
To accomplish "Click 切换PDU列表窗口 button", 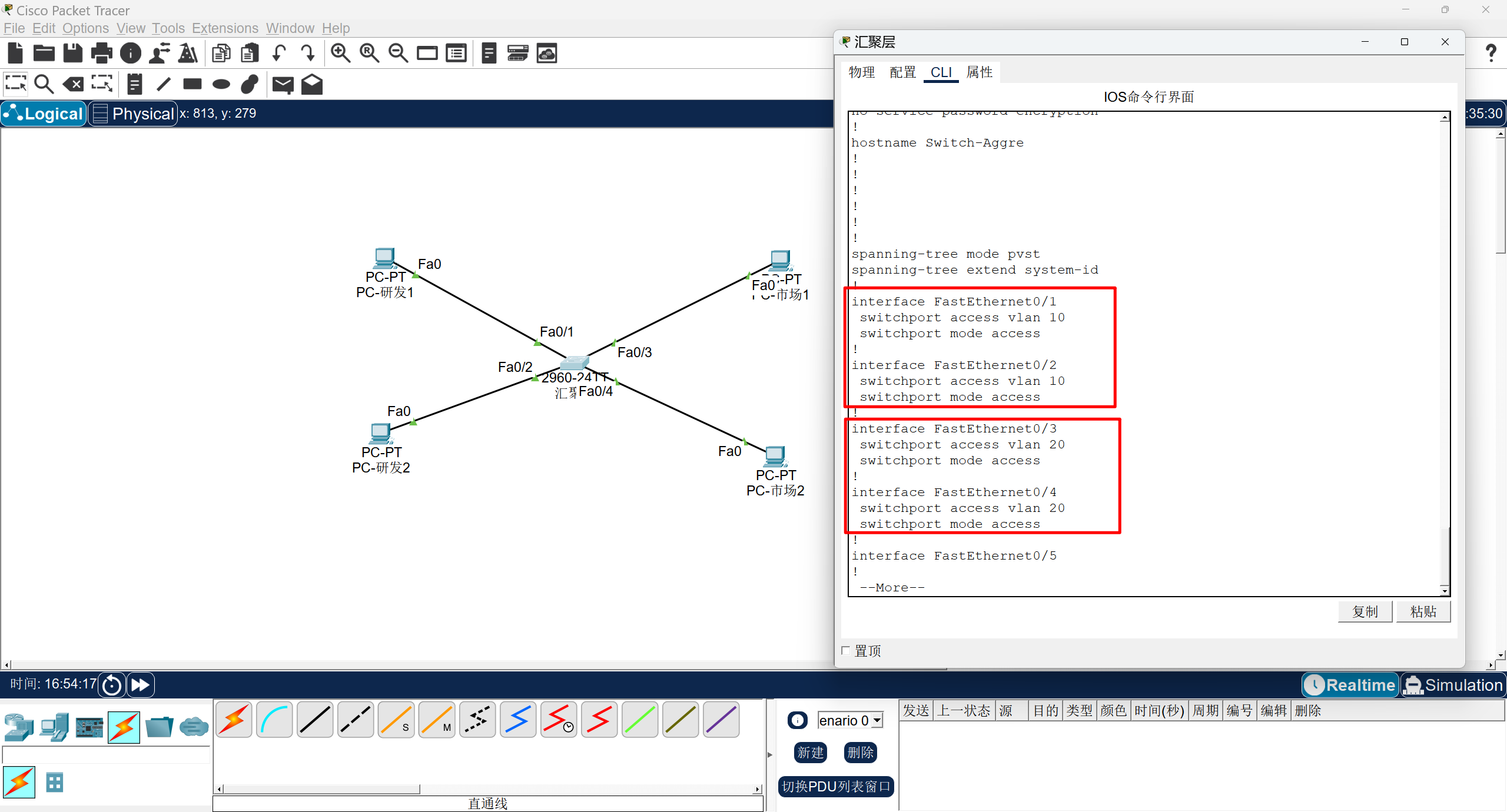I will coord(836,787).
